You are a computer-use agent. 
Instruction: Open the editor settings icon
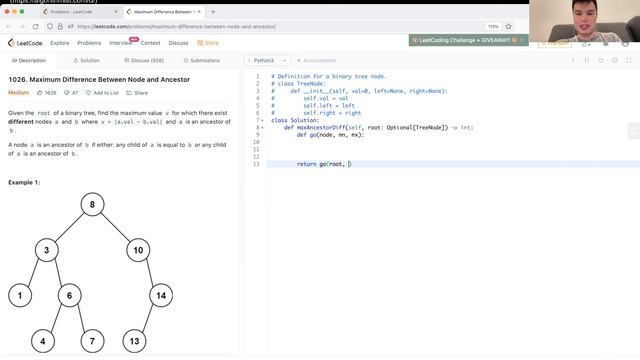[x=615, y=60]
